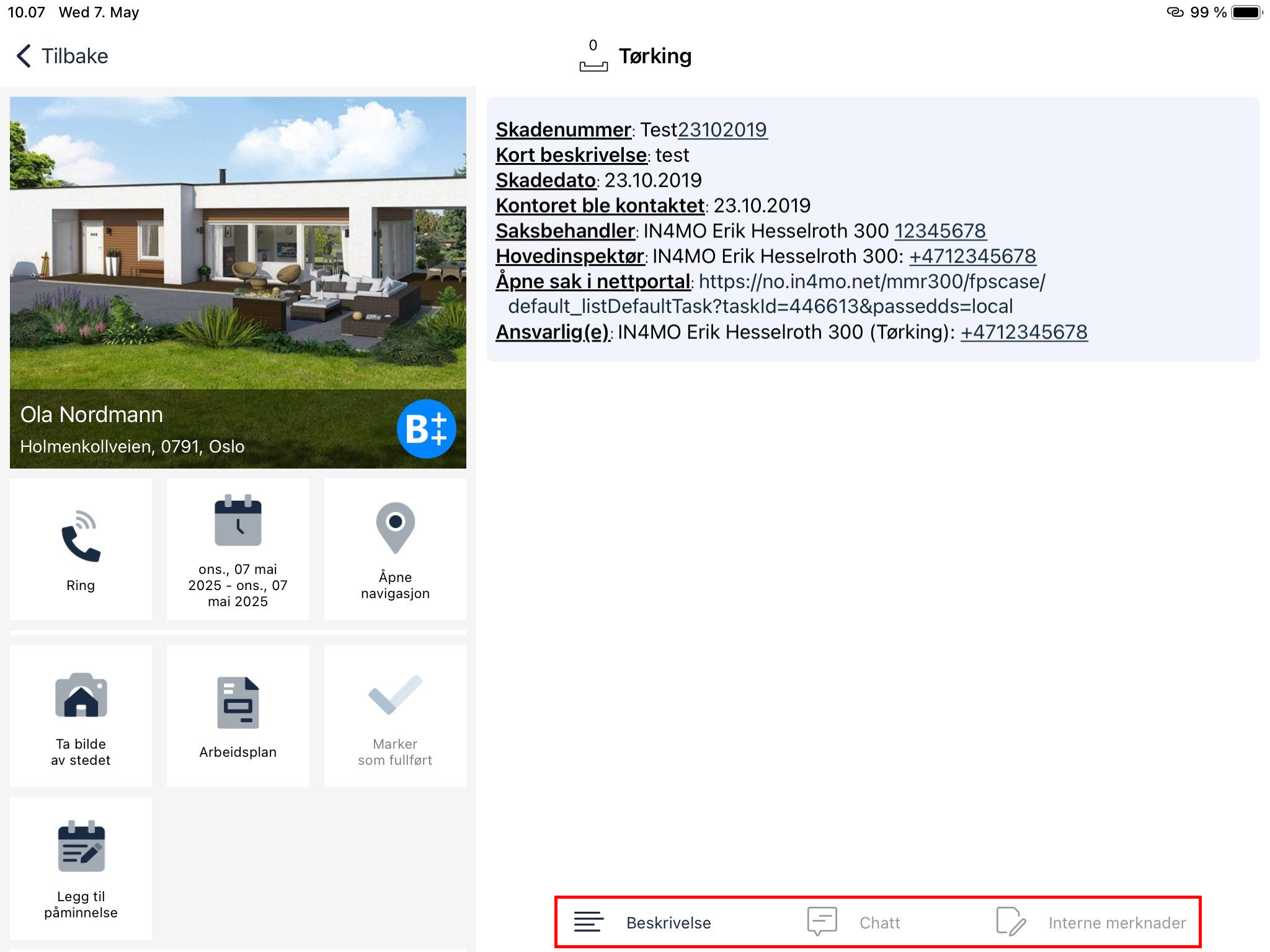
Task: Tap the inbox tray icon with 0
Action: pos(593,57)
